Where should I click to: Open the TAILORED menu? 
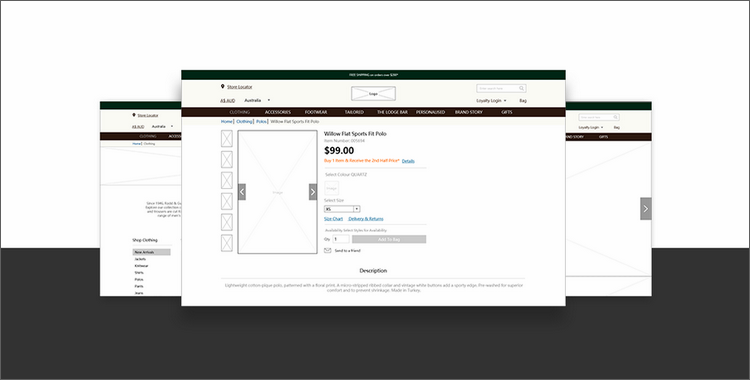[354, 112]
